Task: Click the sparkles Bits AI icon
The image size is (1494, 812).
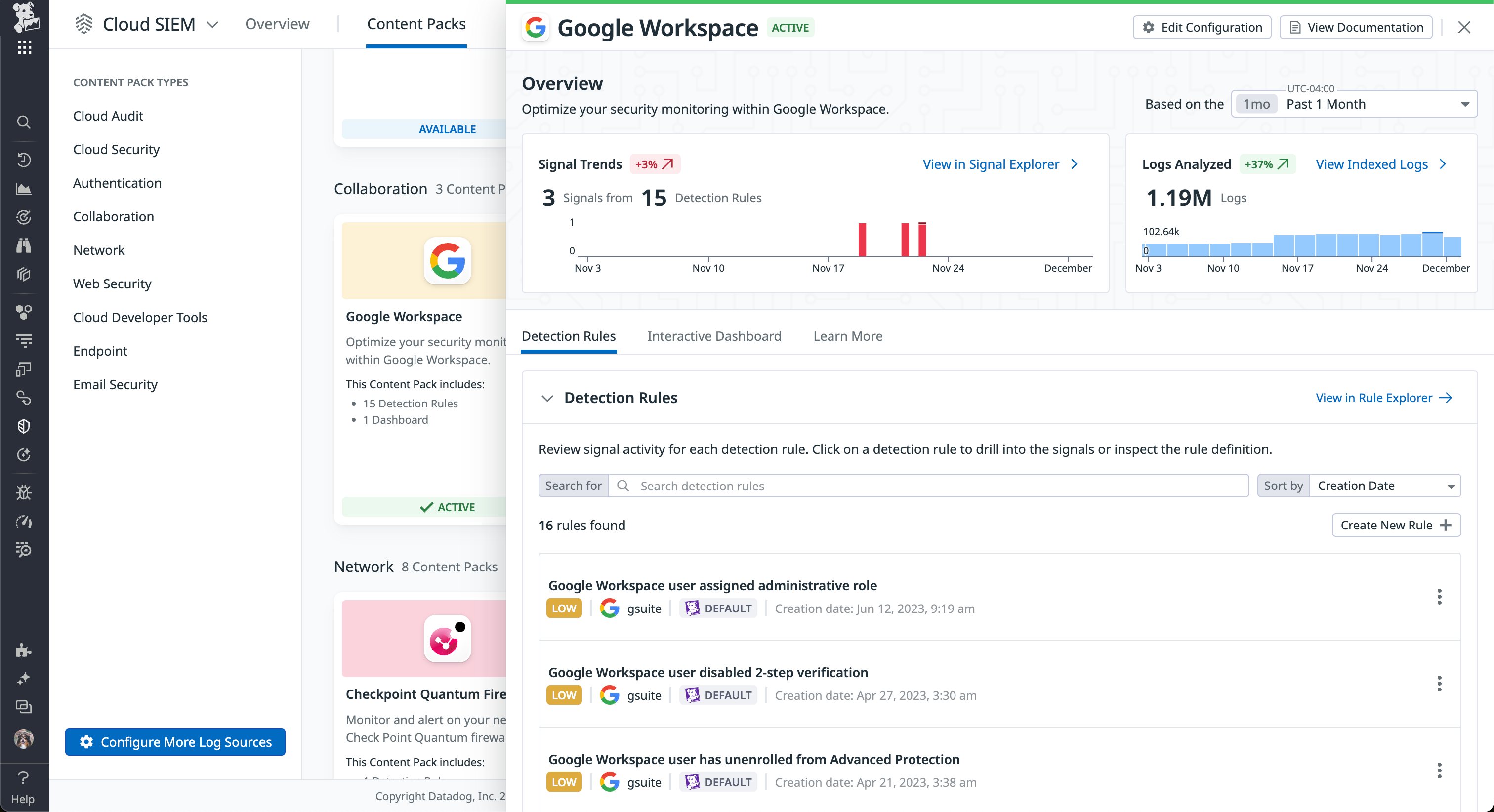Action: click(24, 678)
